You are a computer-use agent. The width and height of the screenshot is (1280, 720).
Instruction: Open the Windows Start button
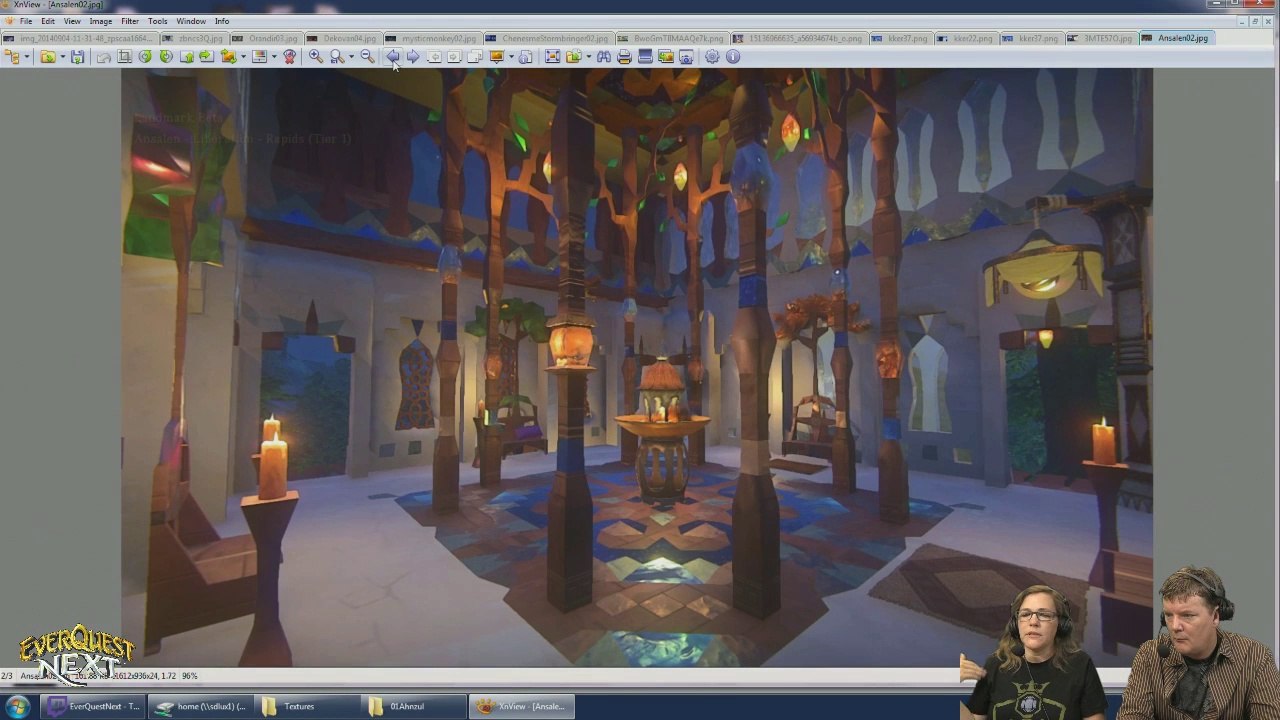coord(18,707)
